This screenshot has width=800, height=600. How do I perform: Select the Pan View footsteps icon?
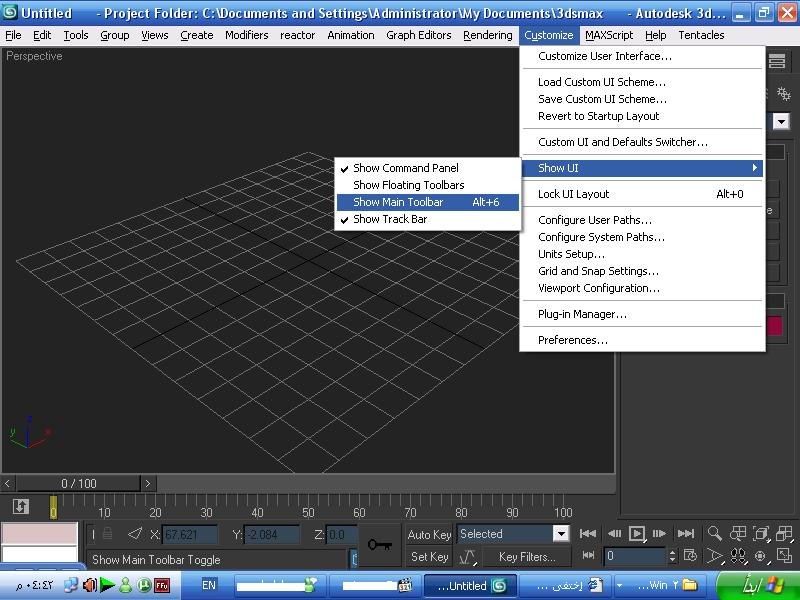point(738,556)
